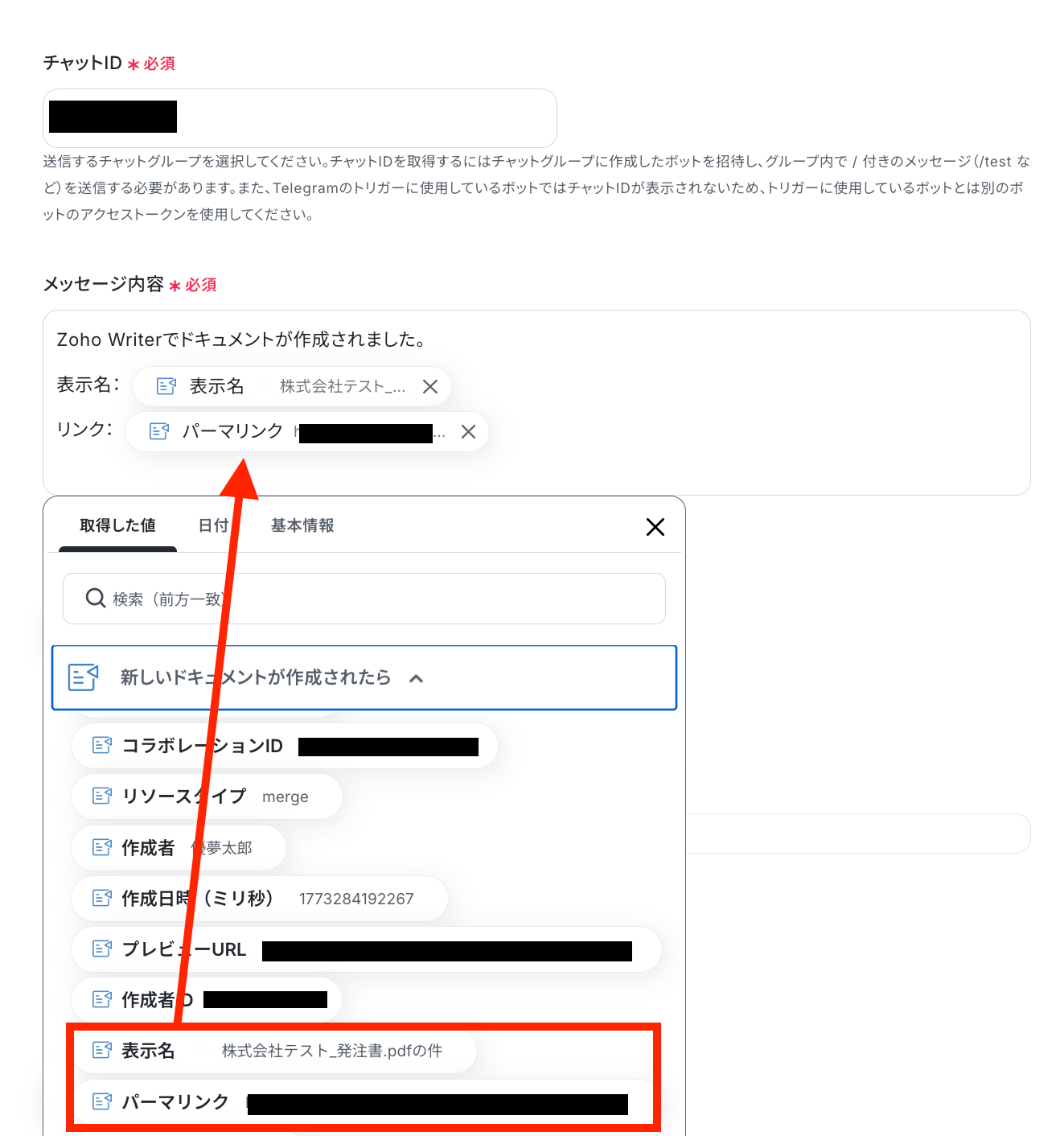This screenshot has height=1136, width=1064.
Task: Pick the 作成日時（ミリ秒） value
Action: click(x=260, y=899)
